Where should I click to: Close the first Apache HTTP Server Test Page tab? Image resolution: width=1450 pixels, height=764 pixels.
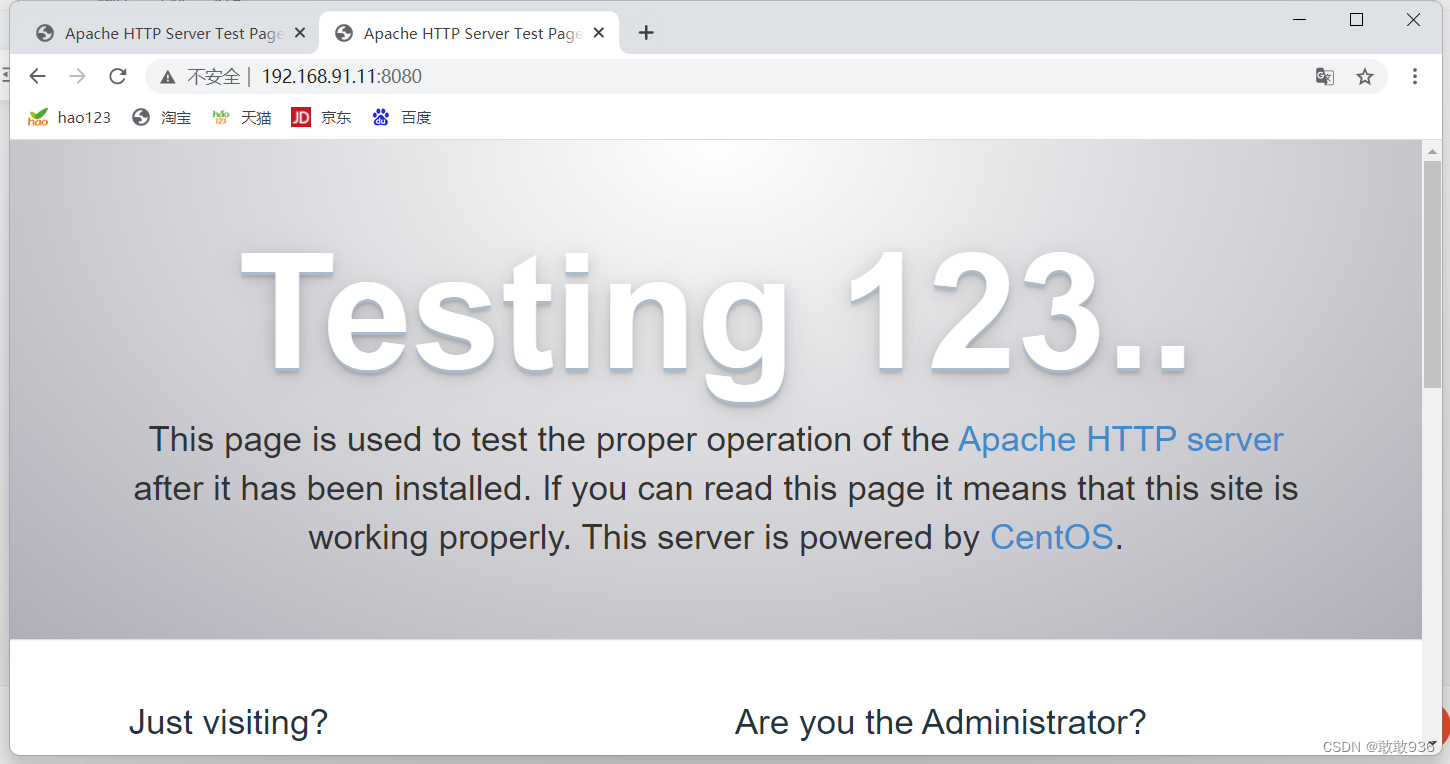300,33
